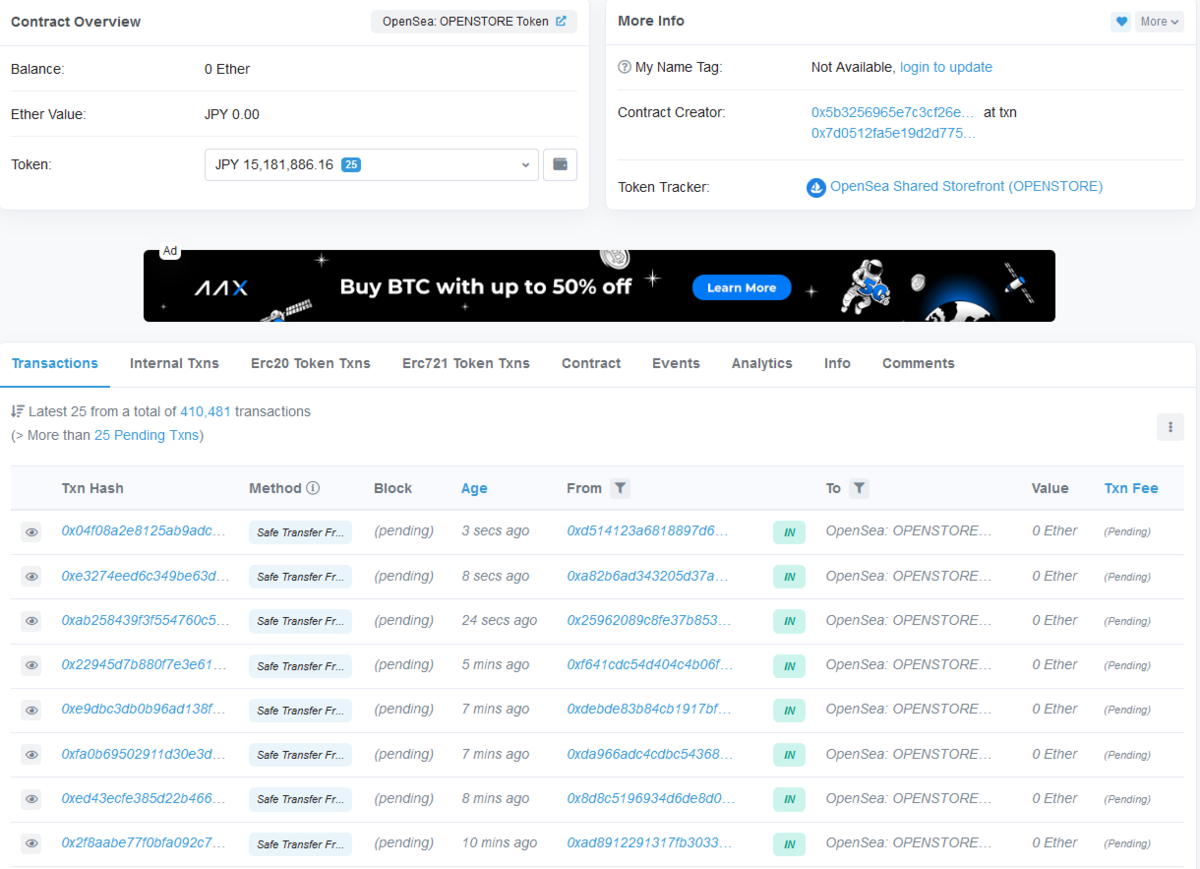
Task: Open transaction hash 0xab258439f3f554760c5
Action: (x=145, y=620)
